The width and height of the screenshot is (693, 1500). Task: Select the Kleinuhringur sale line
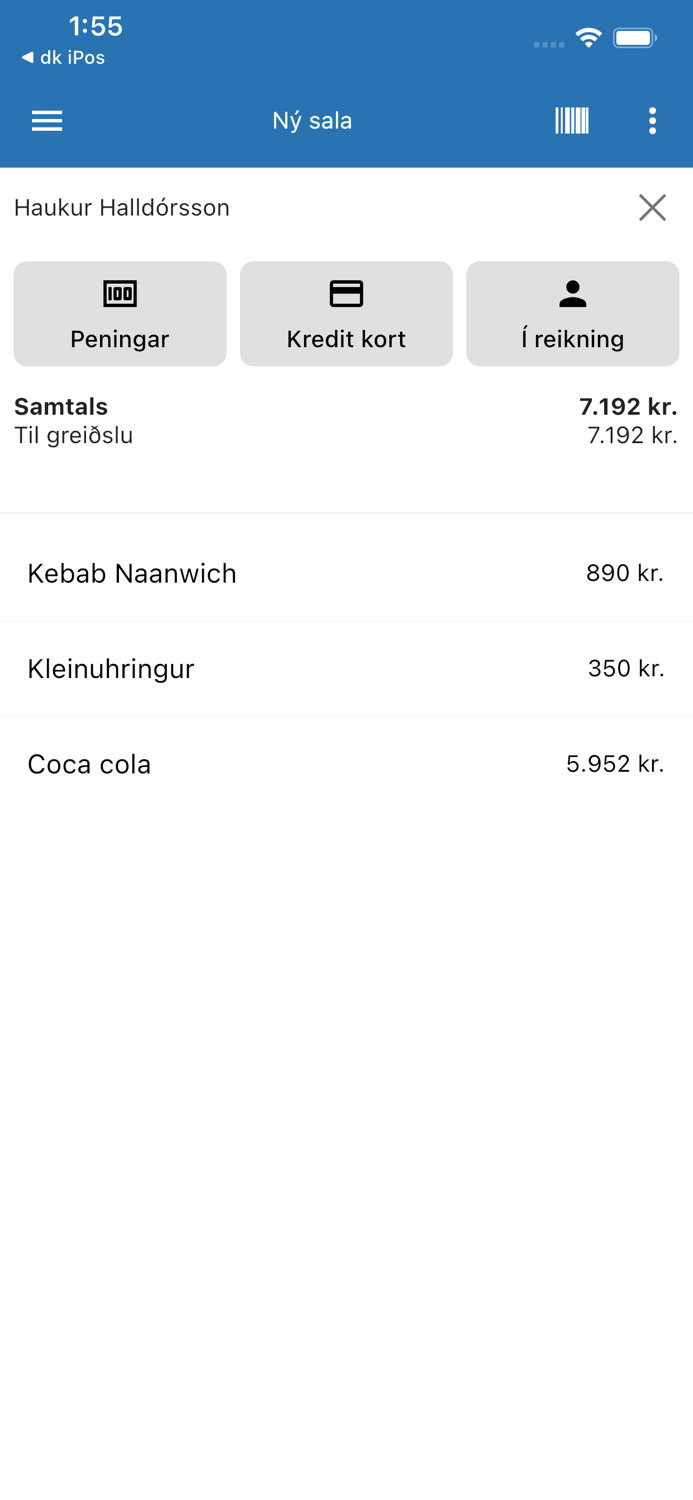point(346,668)
